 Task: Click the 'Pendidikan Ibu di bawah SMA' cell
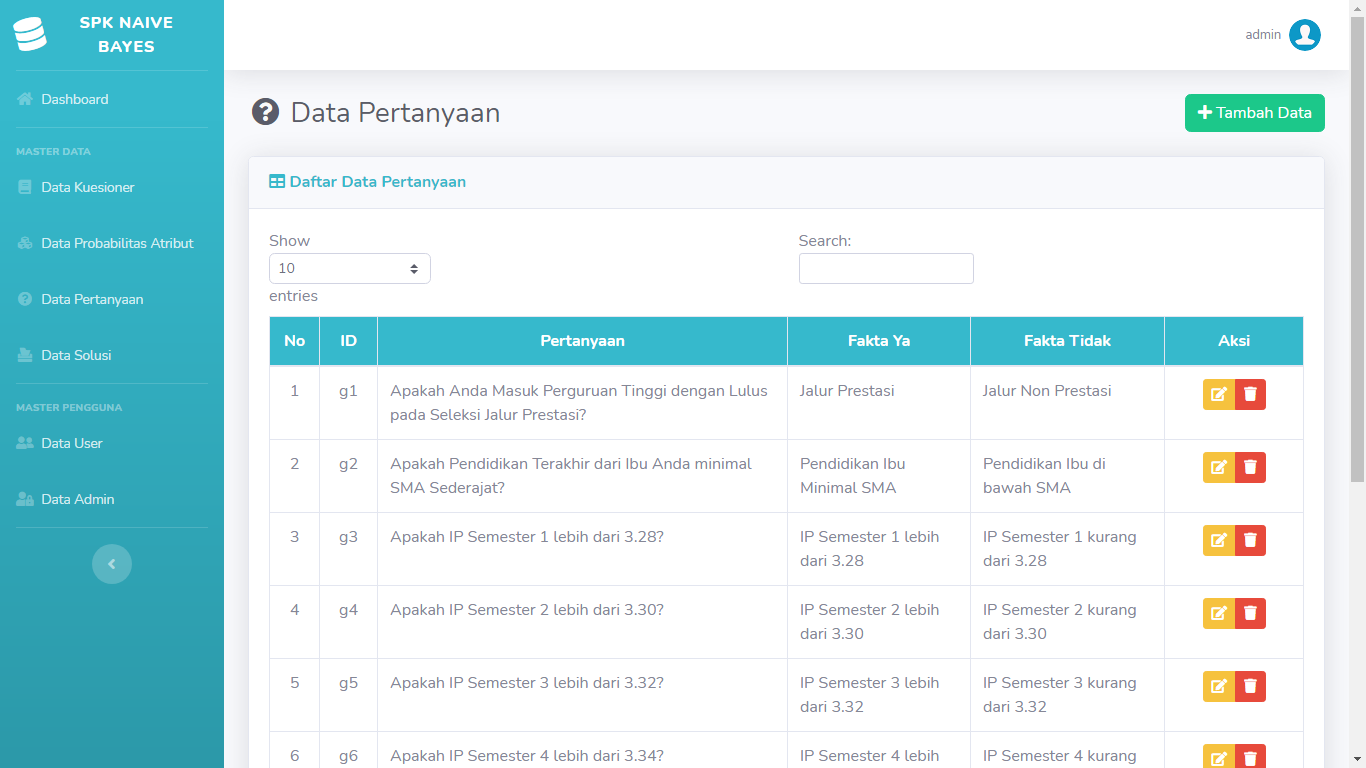click(1068, 476)
